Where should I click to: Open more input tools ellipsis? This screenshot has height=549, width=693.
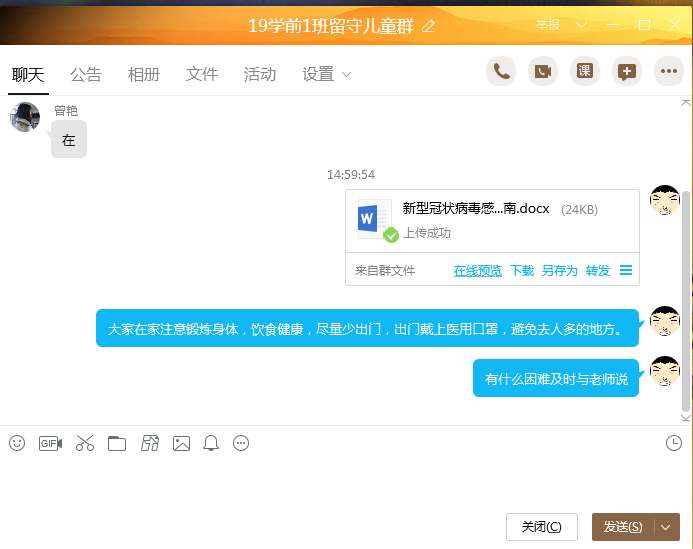tap(241, 443)
